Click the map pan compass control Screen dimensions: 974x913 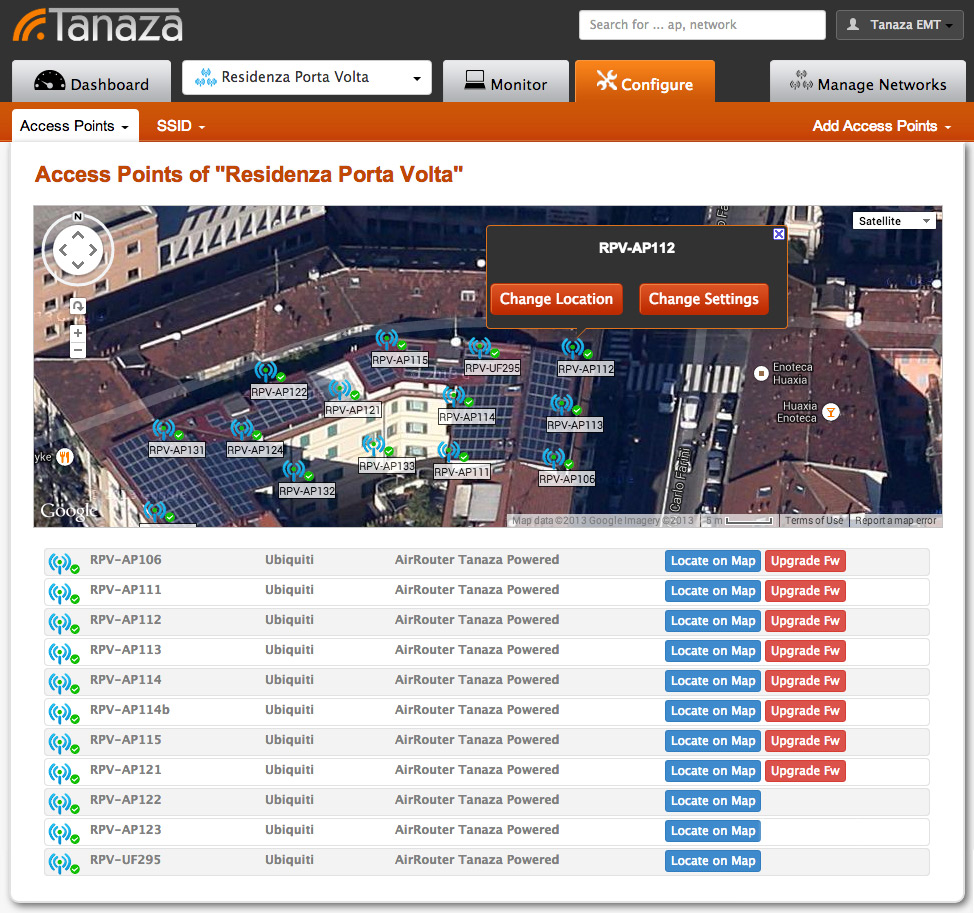pyautogui.click(x=78, y=250)
